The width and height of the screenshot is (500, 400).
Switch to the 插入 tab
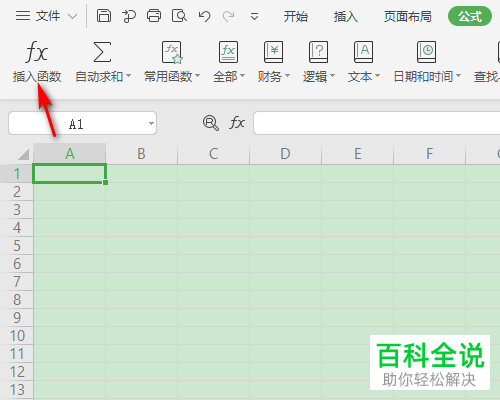coord(346,16)
